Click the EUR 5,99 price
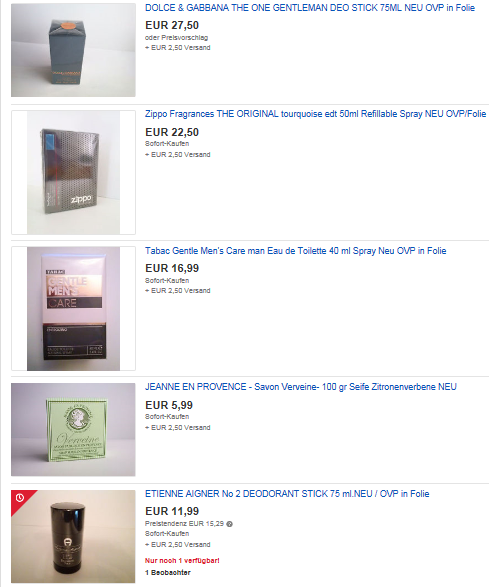 pos(169,405)
